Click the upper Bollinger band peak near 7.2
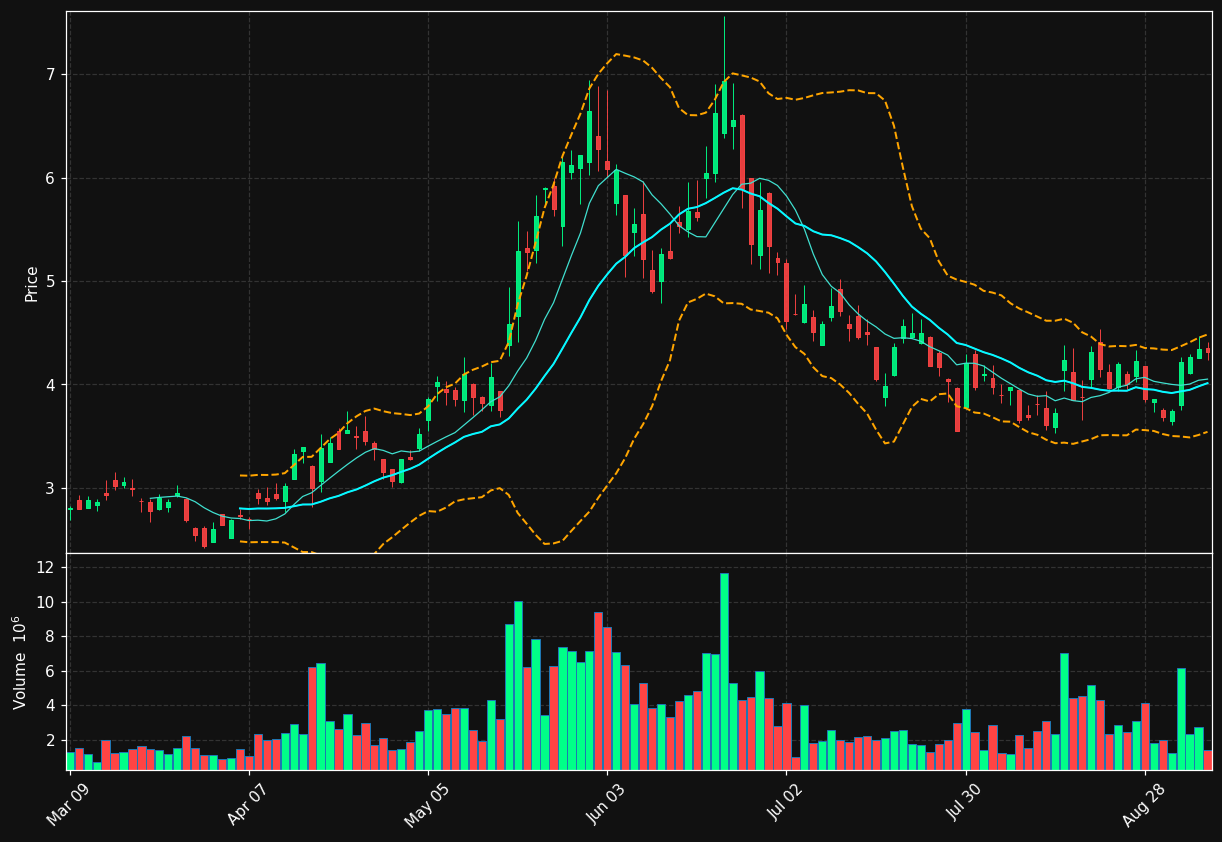Screen dimensions: 1222x842 tap(617, 54)
